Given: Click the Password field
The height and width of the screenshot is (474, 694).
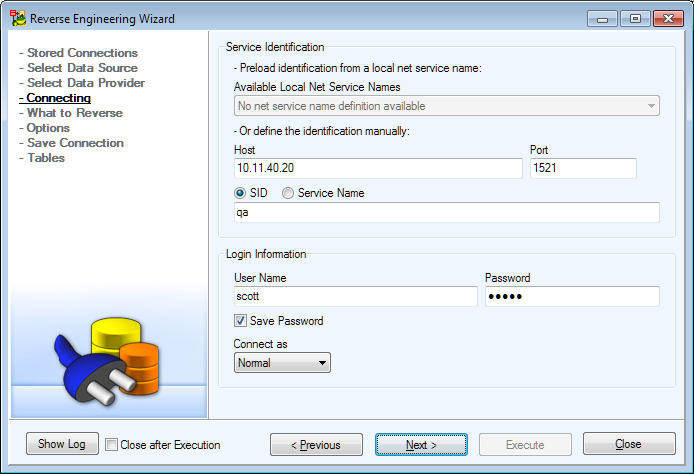Looking at the screenshot, I should coord(572,296).
